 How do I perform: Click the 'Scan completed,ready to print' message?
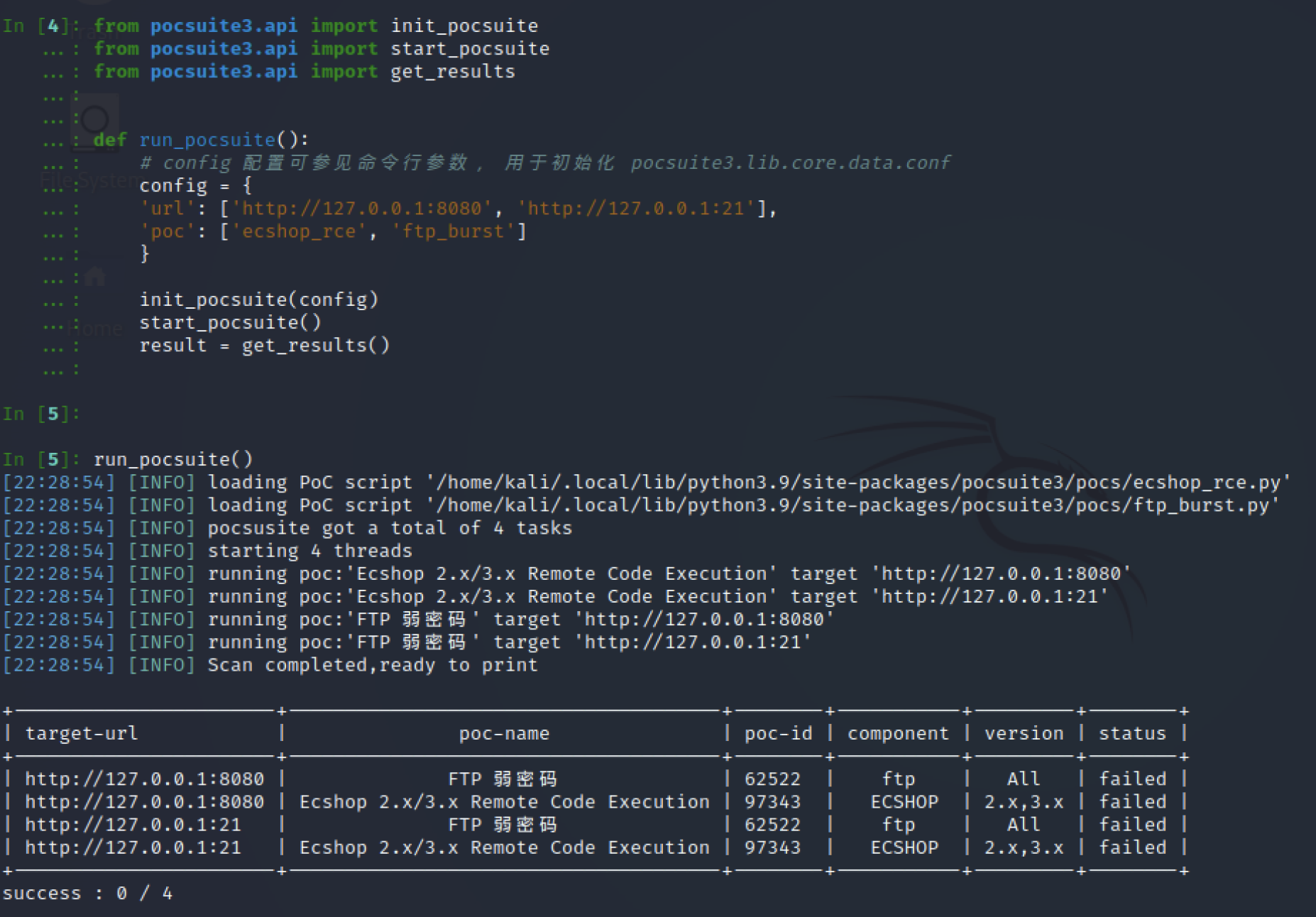coord(372,665)
